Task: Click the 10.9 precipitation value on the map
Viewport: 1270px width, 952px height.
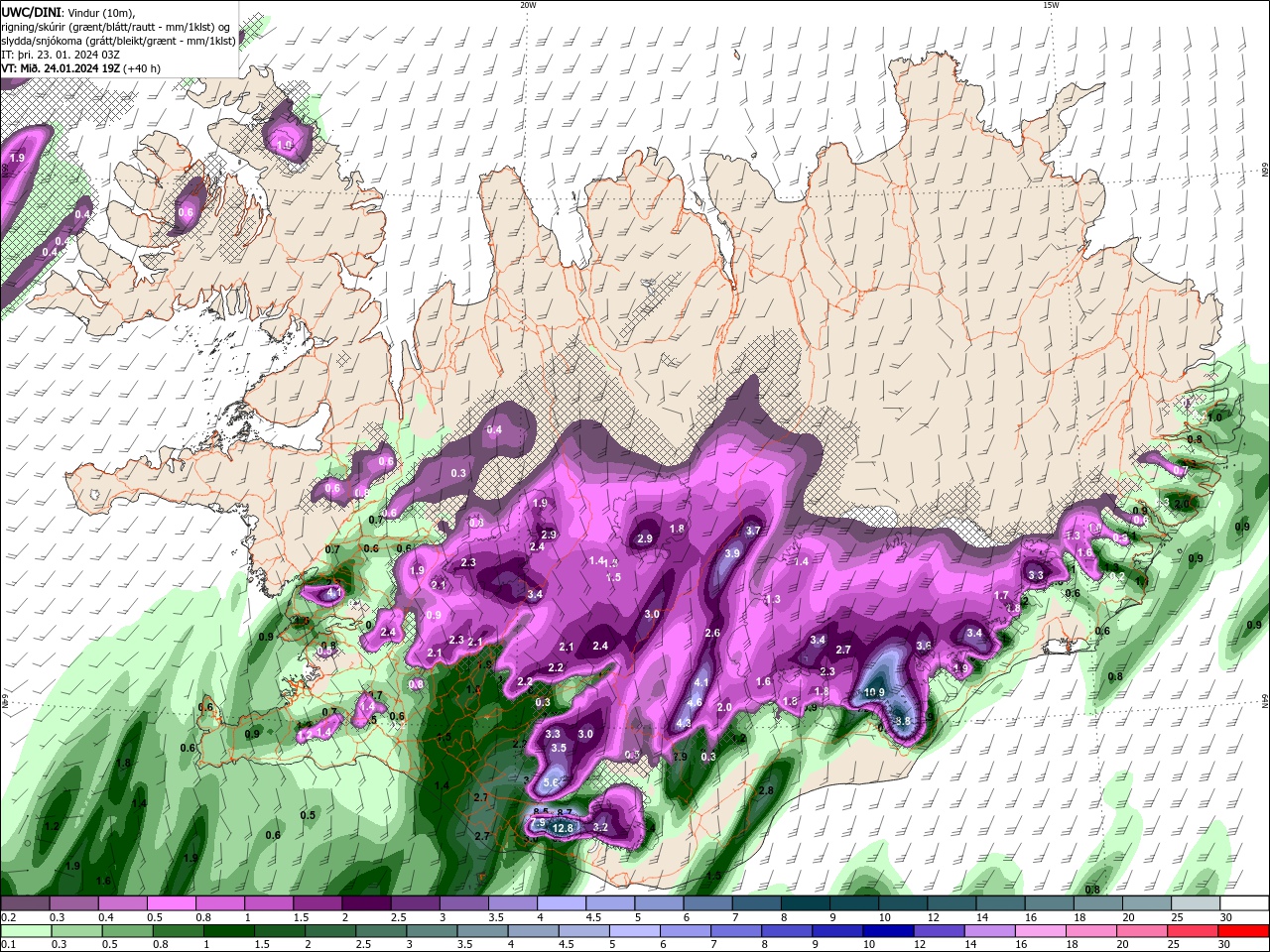Action: pos(874,692)
